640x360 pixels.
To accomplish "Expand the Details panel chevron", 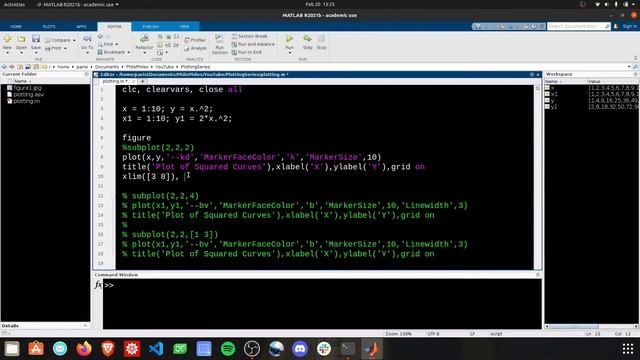I will (x=85, y=326).
